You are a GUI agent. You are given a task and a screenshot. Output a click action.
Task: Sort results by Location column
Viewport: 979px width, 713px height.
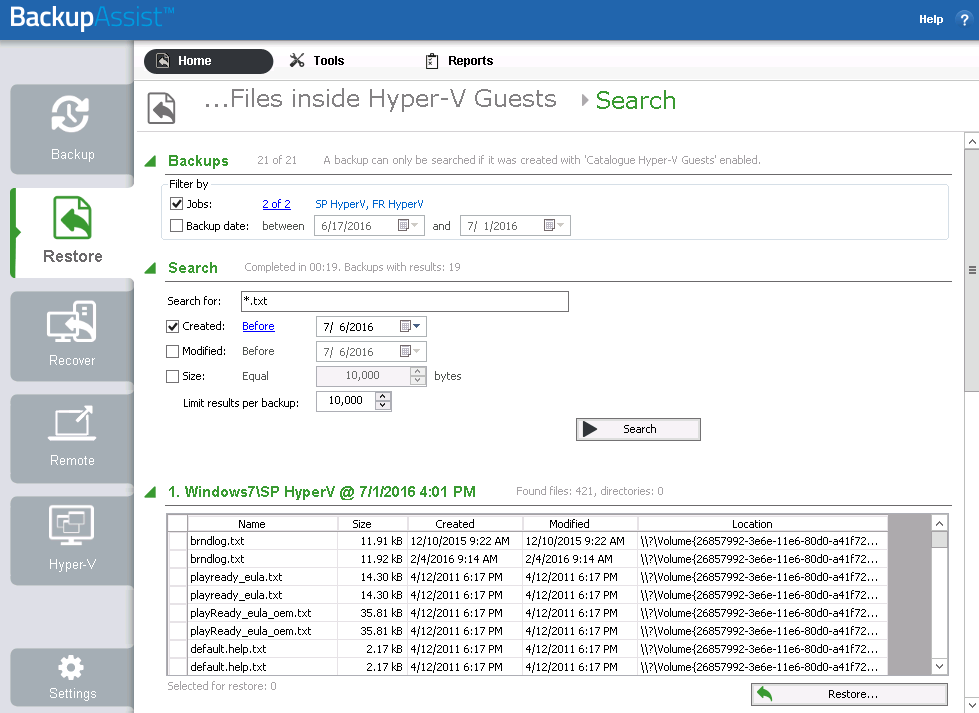pos(762,524)
